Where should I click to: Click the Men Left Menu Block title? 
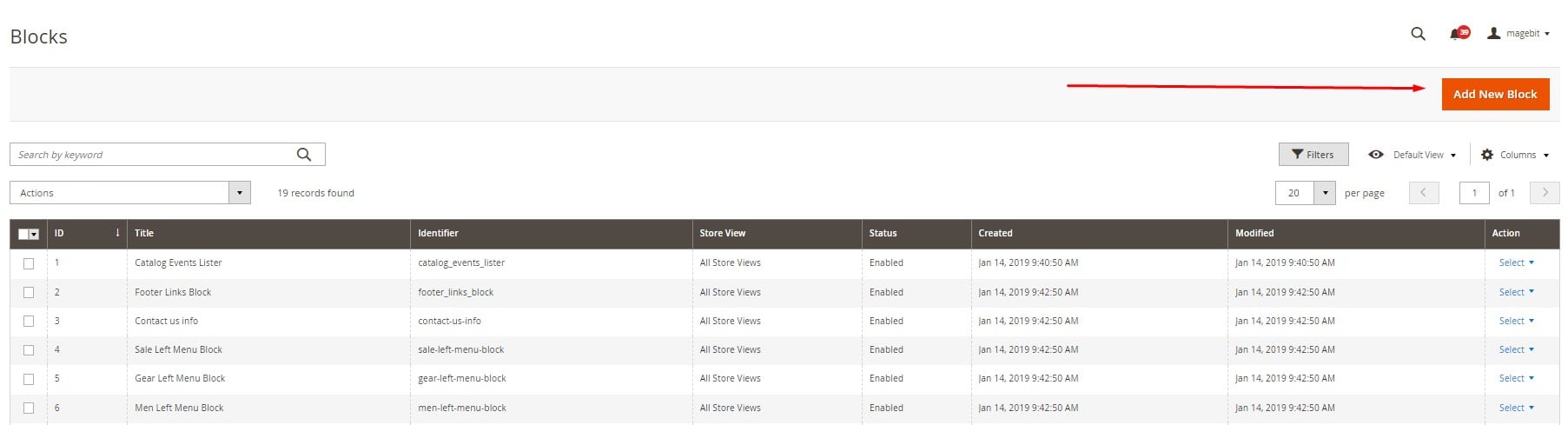point(179,408)
